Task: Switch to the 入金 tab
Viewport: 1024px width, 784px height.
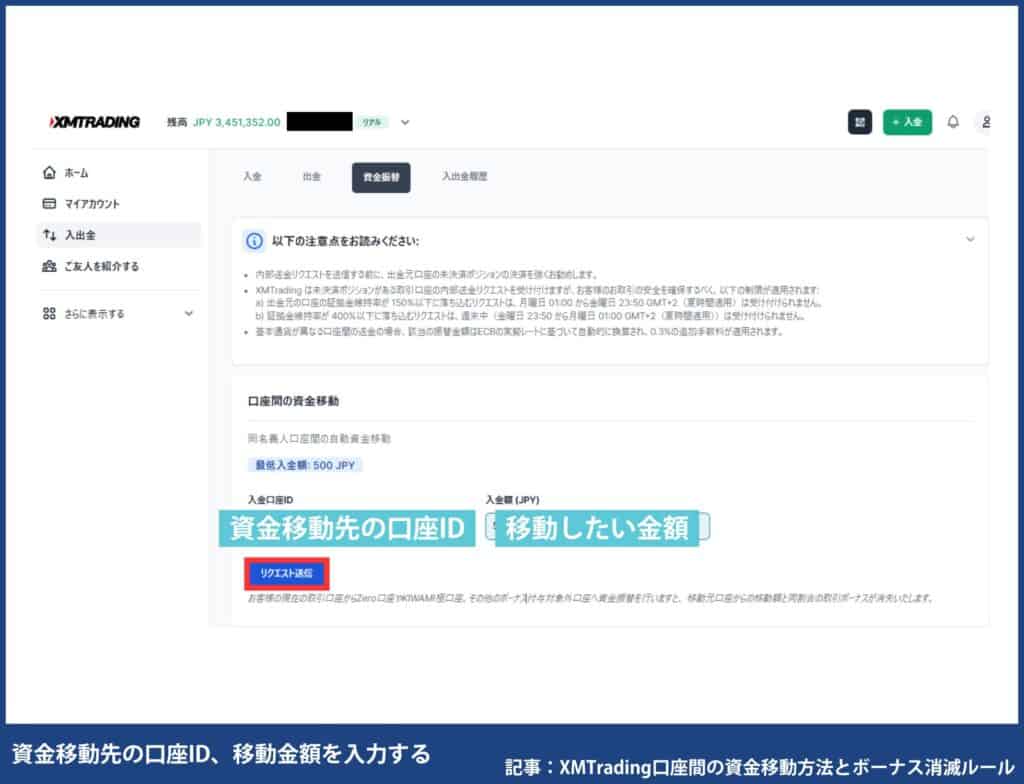Action: (x=252, y=176)
